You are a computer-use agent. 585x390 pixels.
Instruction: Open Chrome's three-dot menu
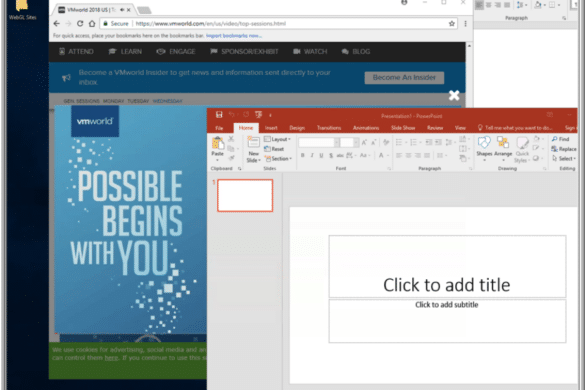pyautogui.click(x=465, y=24)
